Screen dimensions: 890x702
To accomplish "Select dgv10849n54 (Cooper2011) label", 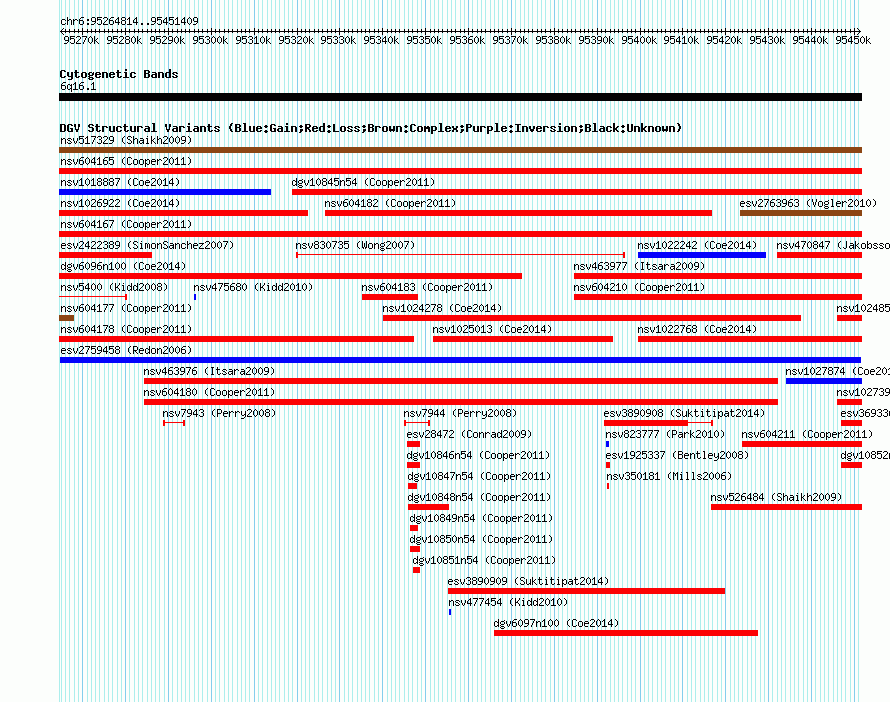I will pyautogui.click(x=481, y=518).
